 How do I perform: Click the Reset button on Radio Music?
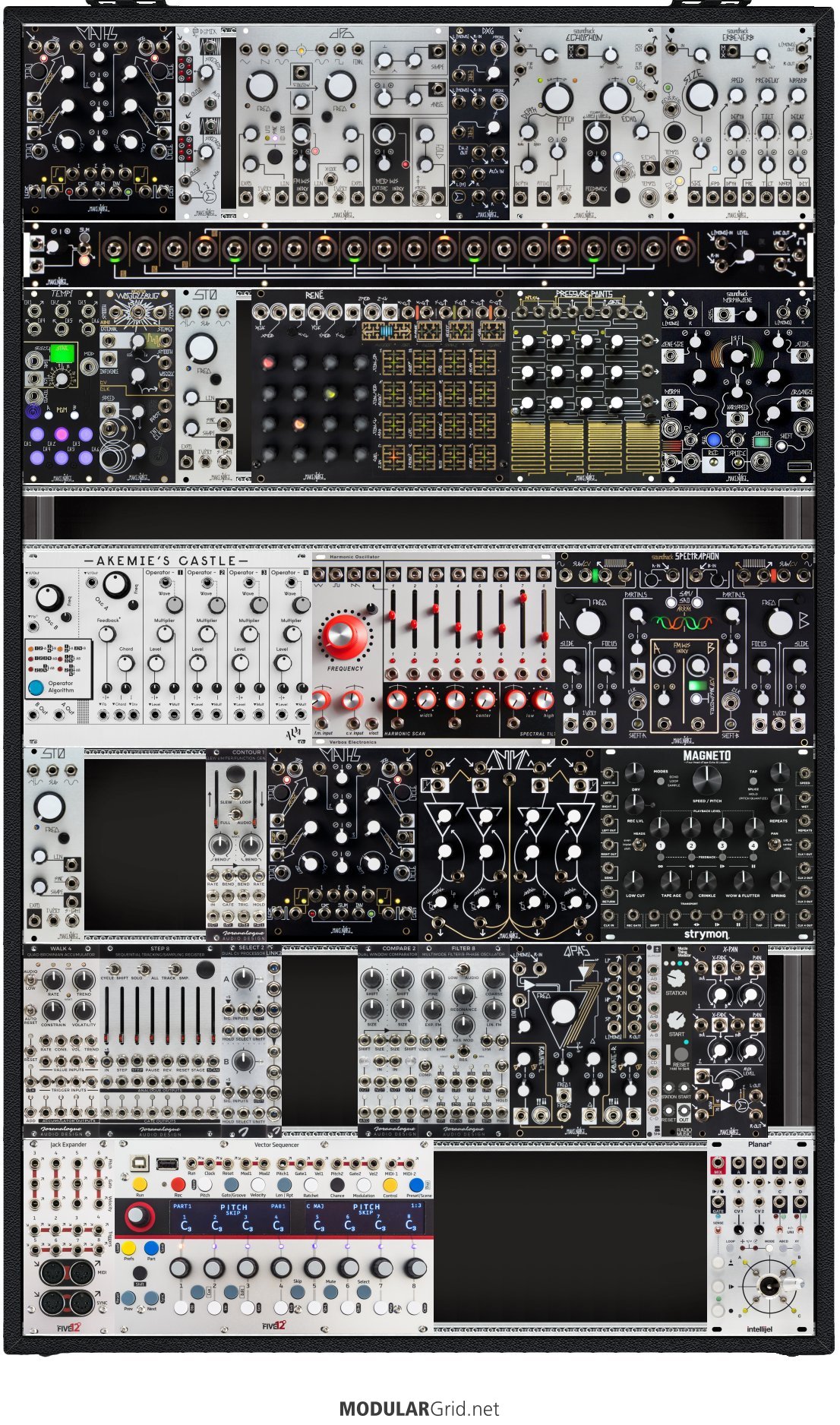(x=681, y=1054)
